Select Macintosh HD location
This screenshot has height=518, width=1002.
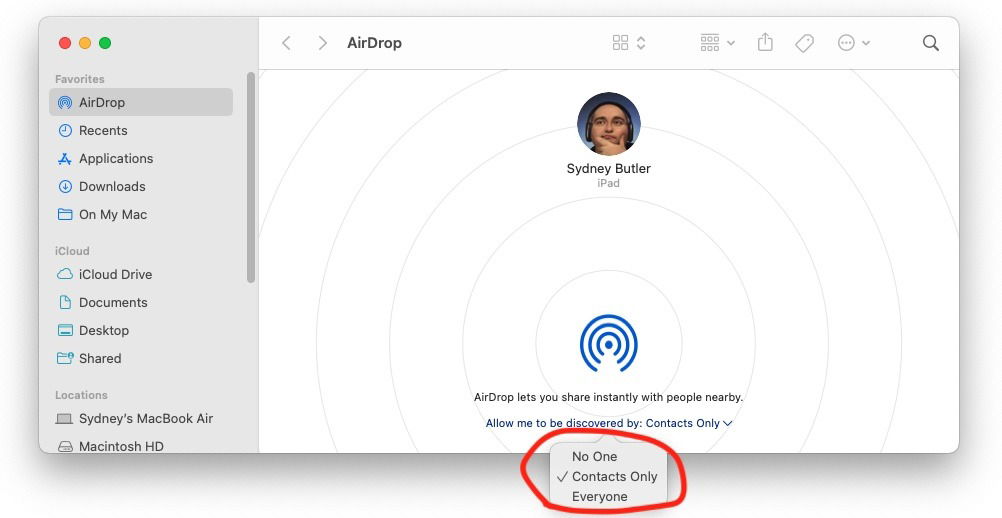(x=121, y=446)
